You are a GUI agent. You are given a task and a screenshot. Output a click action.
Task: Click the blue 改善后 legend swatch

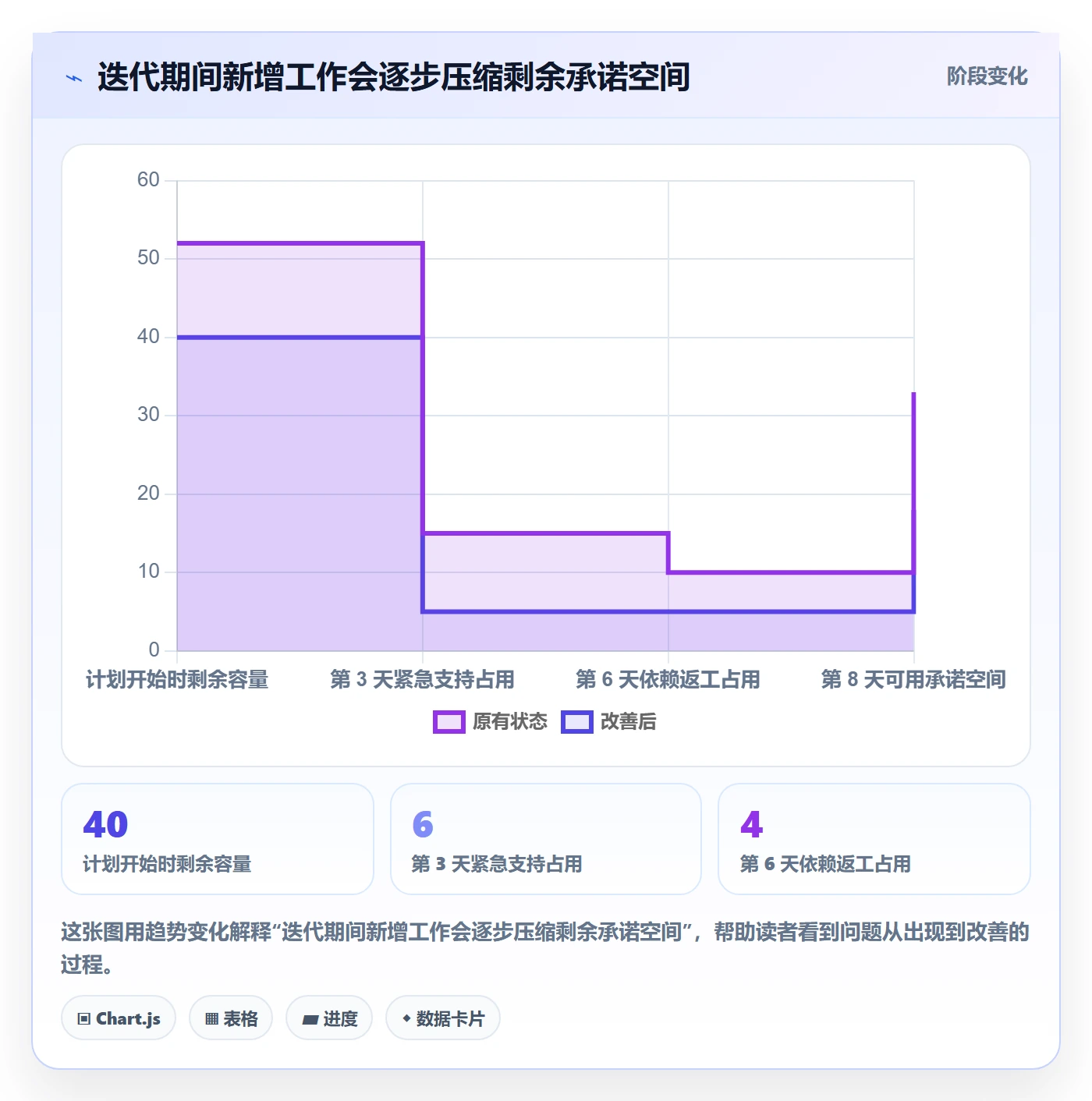576,722
